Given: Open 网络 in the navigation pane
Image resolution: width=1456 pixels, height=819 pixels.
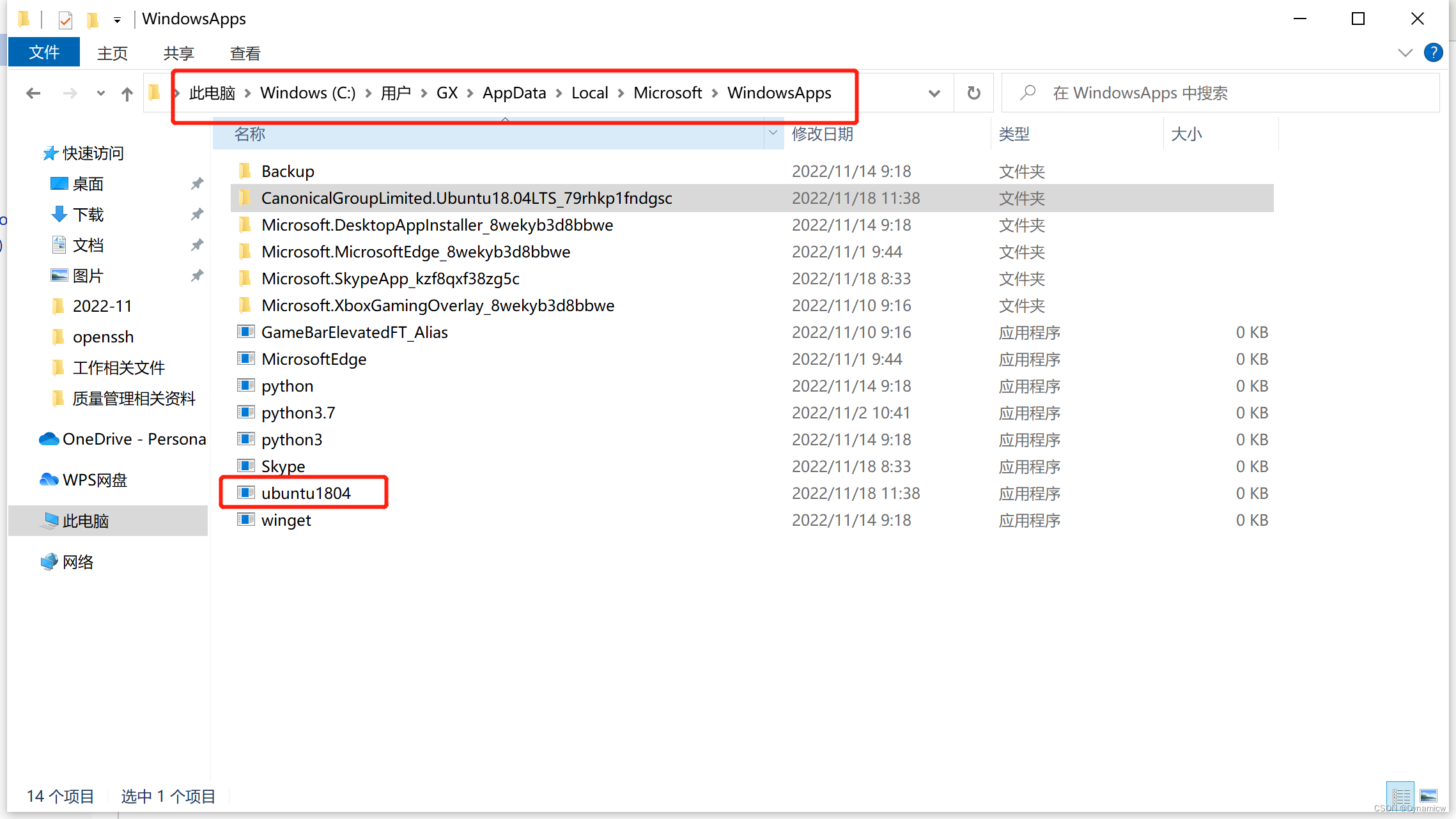Looking at the screenshot, I should (x=77, y=562).
